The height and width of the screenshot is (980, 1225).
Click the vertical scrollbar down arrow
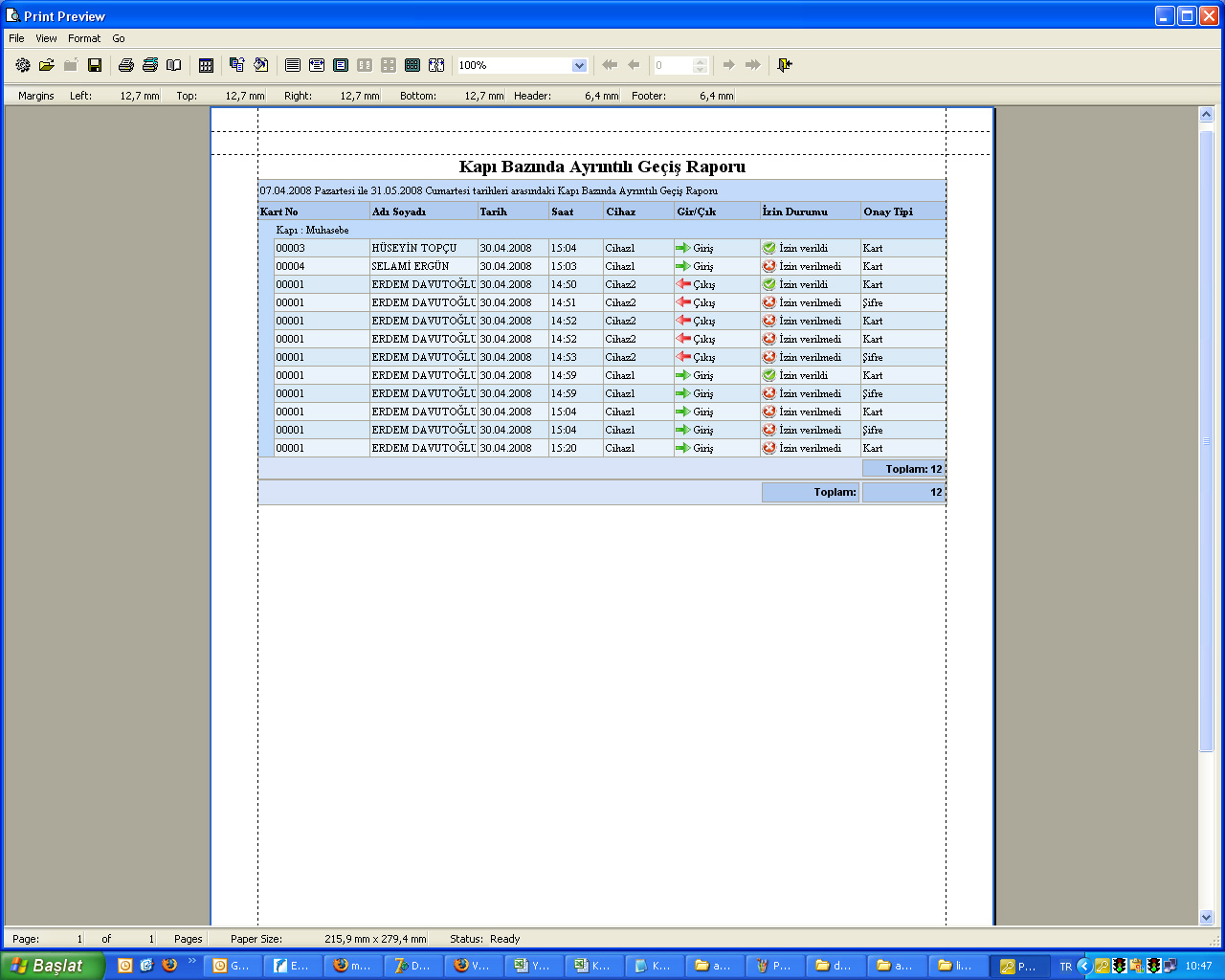pyautogui.click(x=1206, y=917)
